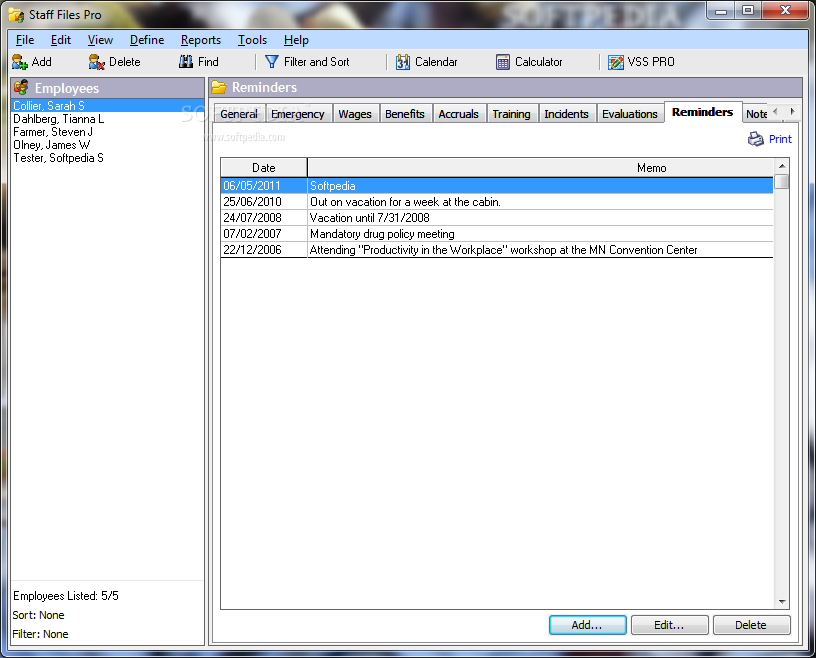Click the Add... reminder button
This screenshot has width=816, height=658.
click(x=588, y=625)
